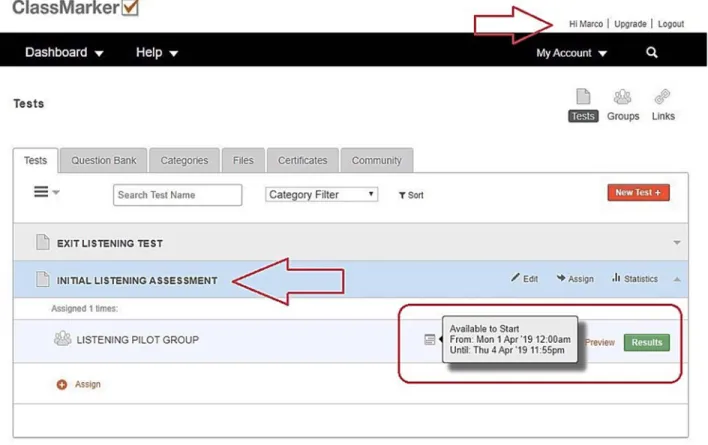Switch to the Files tab
The image size is (708, 445).
[x=243, y=160]
